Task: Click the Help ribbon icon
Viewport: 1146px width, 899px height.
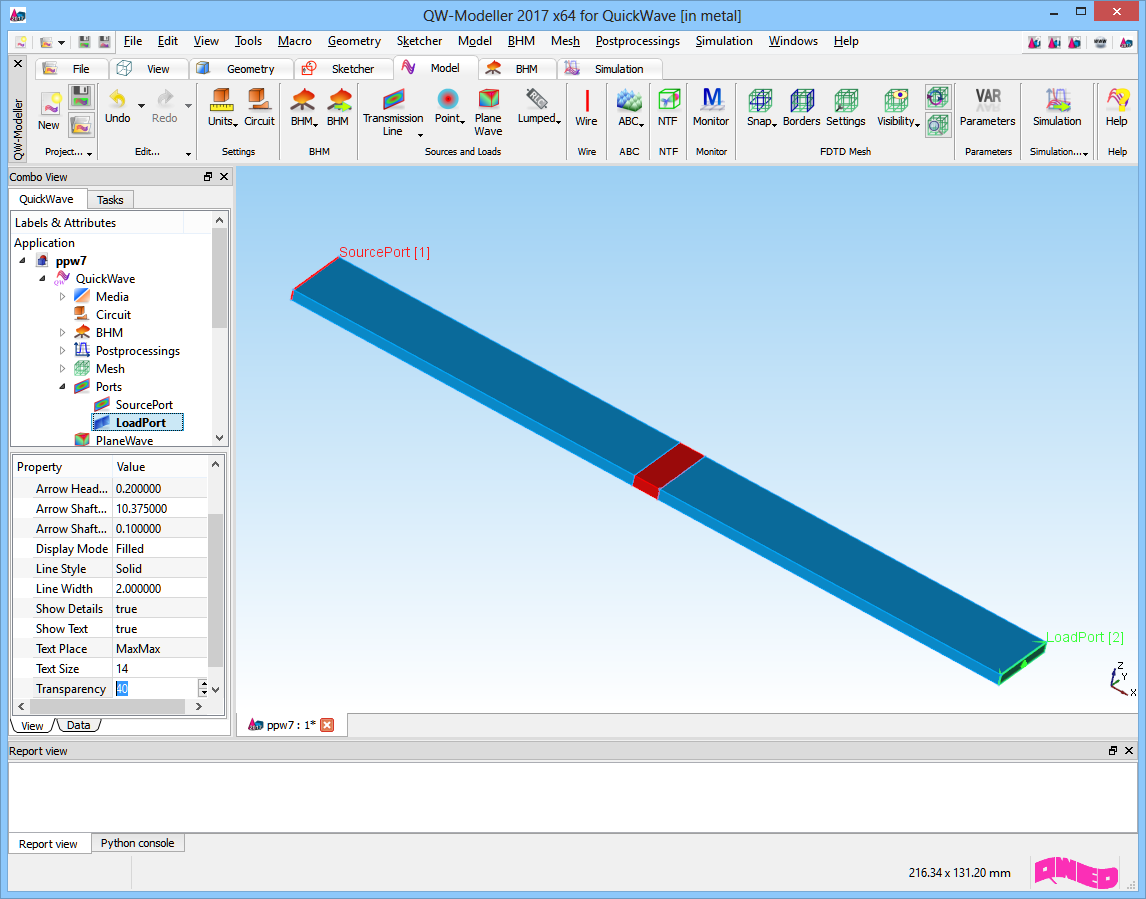Action: pos(1117,99)
